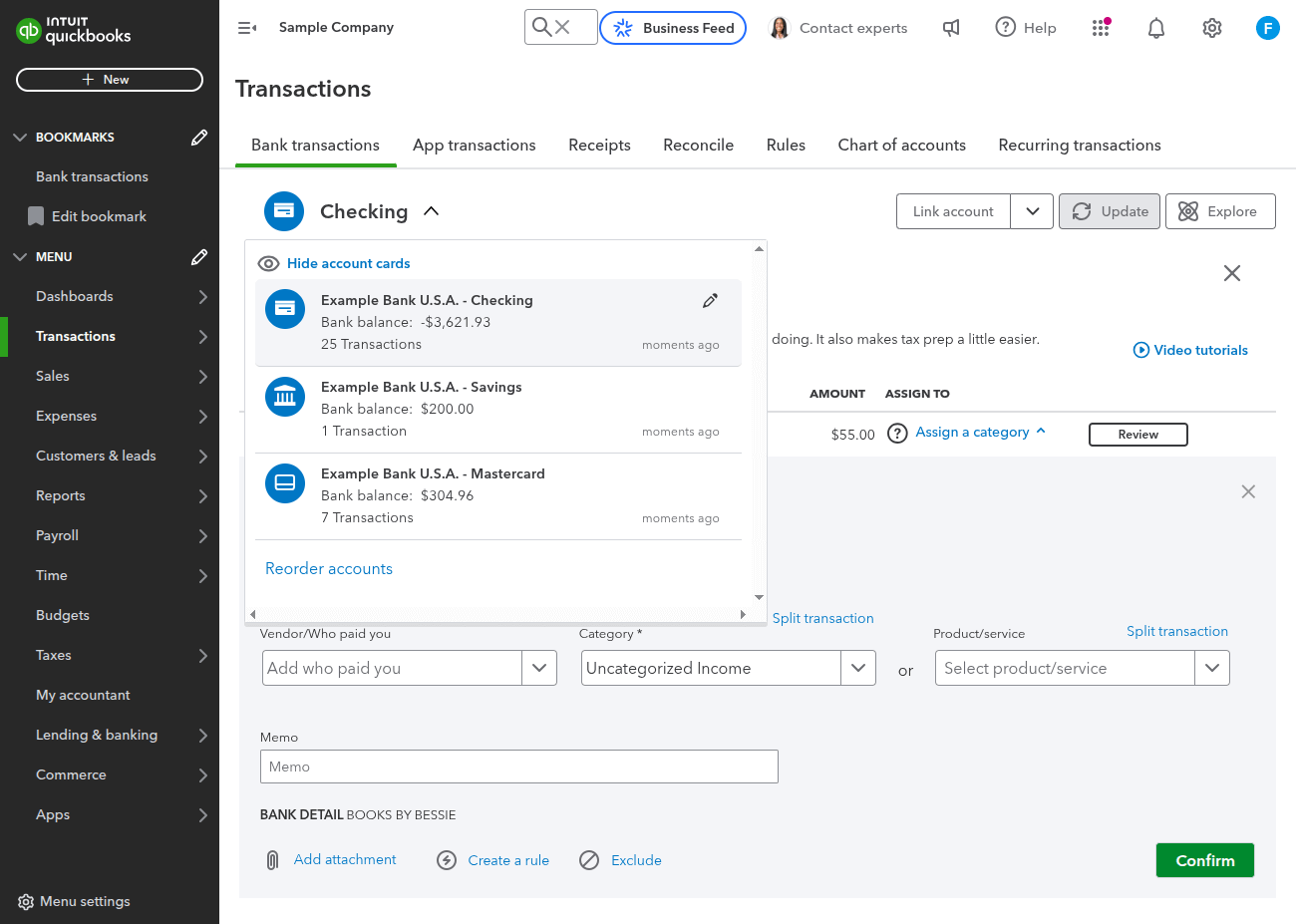
Task: Open notifications bell
Action: tap(1156, 28)
